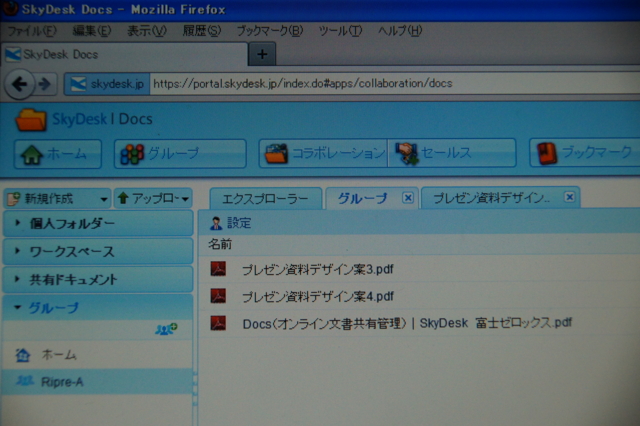Open the ブックマーク(B) menu

[270, 31]
